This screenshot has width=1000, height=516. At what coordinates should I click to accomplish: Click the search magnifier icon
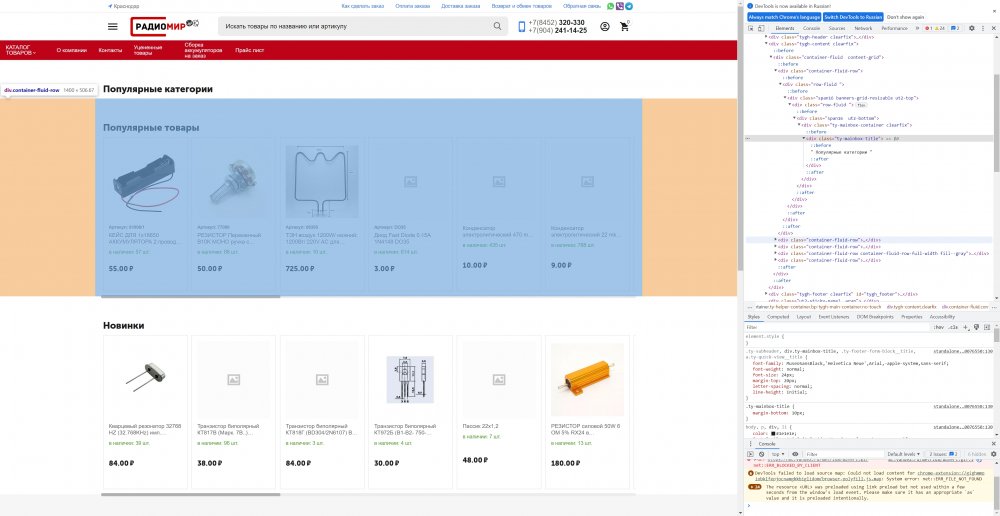[x=498, y=26]
